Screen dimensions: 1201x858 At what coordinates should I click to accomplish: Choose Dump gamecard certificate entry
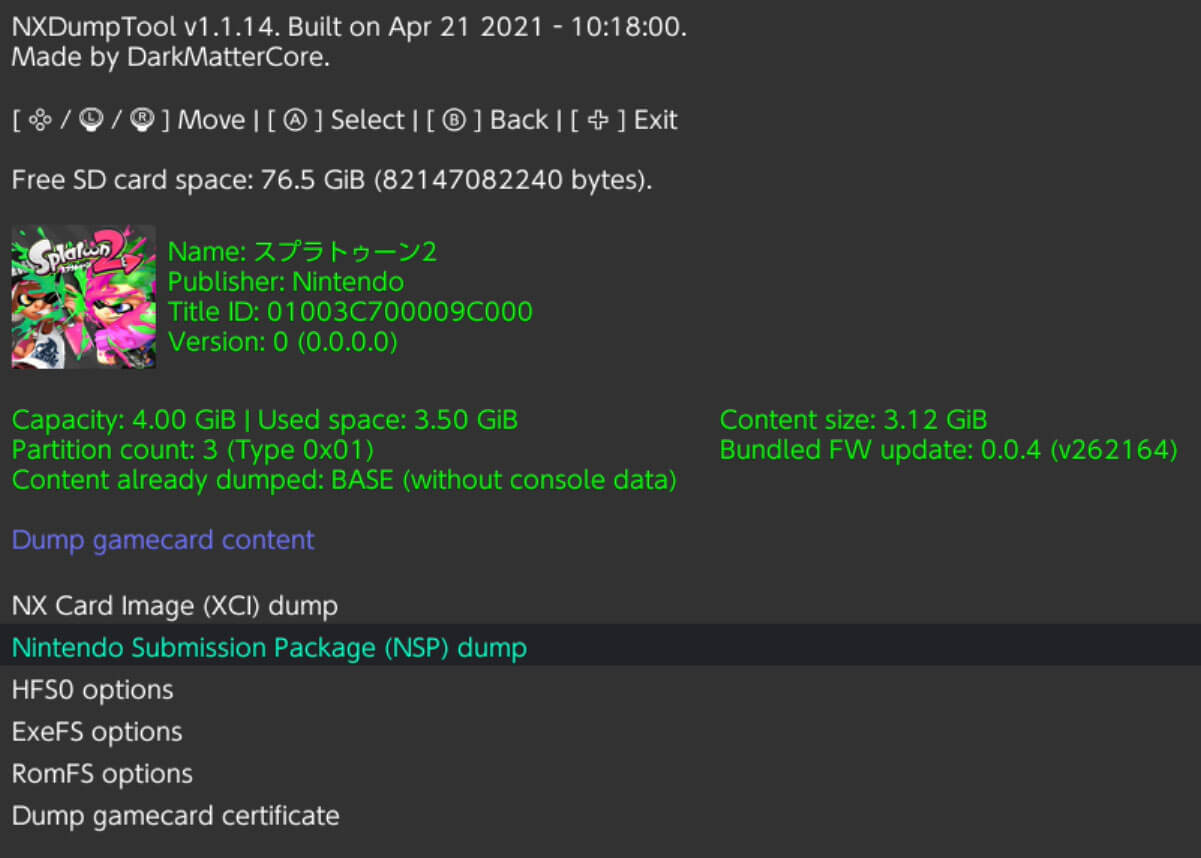tap(175, 816)
